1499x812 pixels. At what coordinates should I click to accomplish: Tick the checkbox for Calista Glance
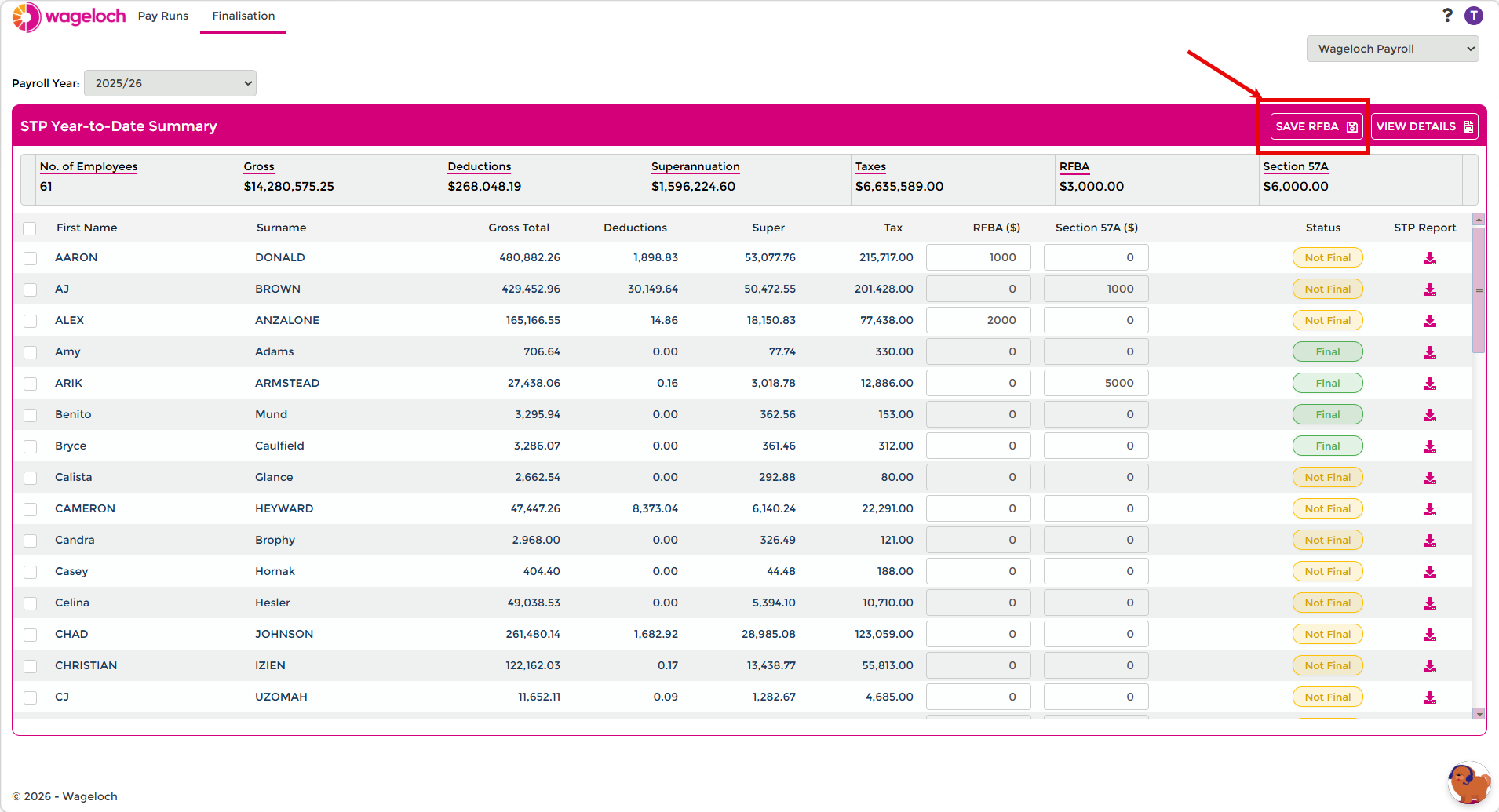click(30, 478)
